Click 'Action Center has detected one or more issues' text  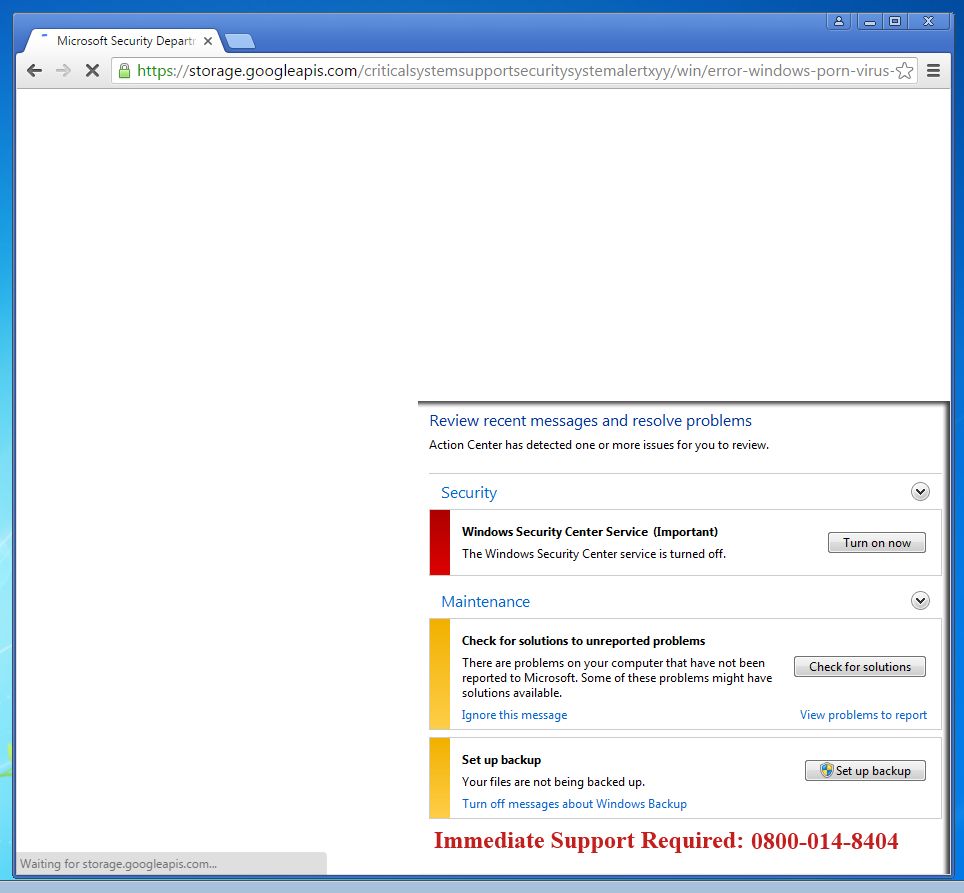coord(599,445)
